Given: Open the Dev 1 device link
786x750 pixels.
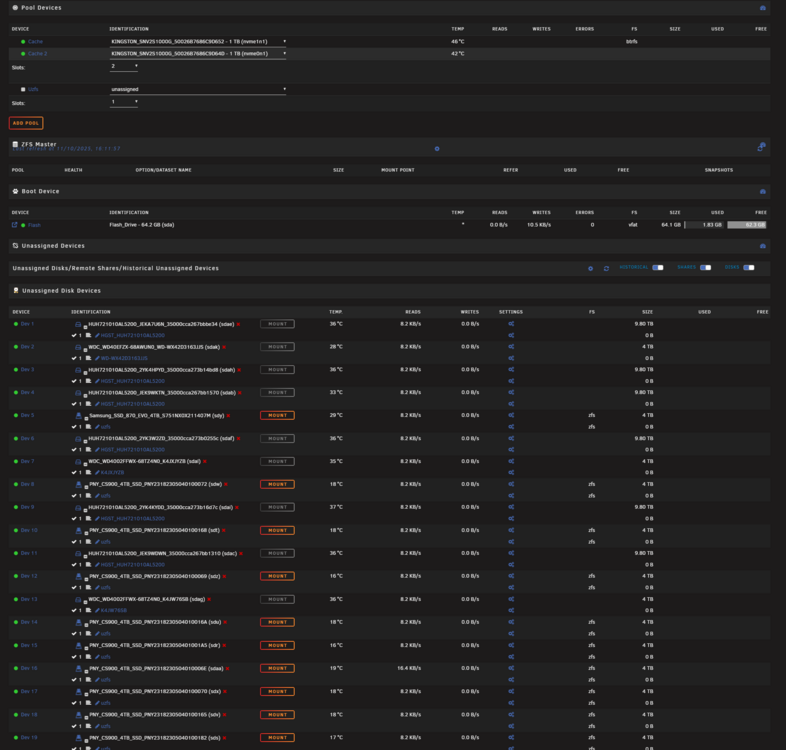Looking at the screenshot, I should (27, 324).
